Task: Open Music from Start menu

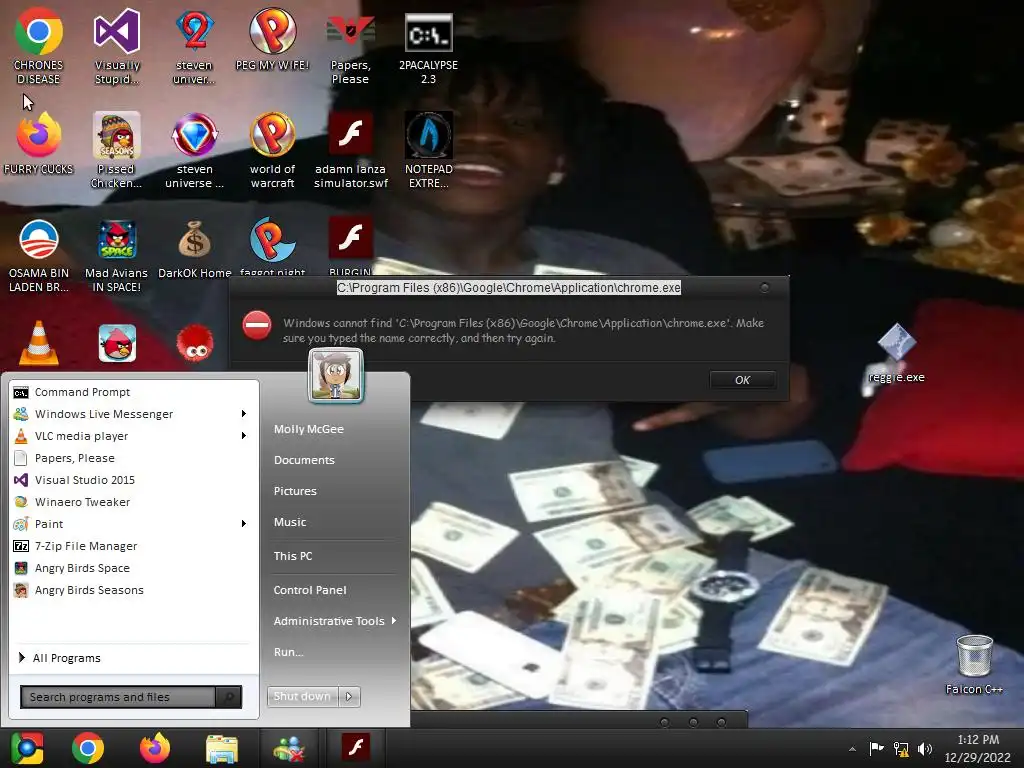Action: click(290, 522)
